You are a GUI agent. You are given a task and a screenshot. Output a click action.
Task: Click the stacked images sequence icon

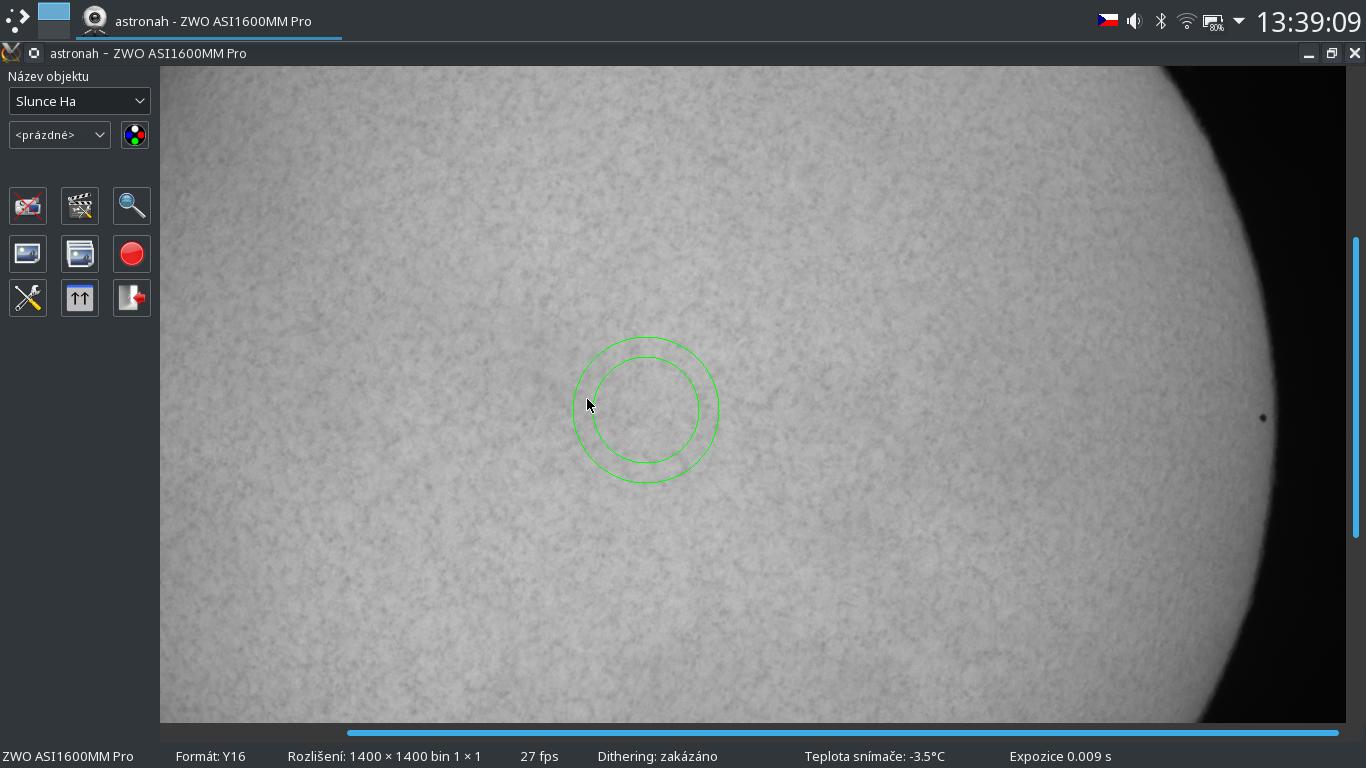point(80,254)
